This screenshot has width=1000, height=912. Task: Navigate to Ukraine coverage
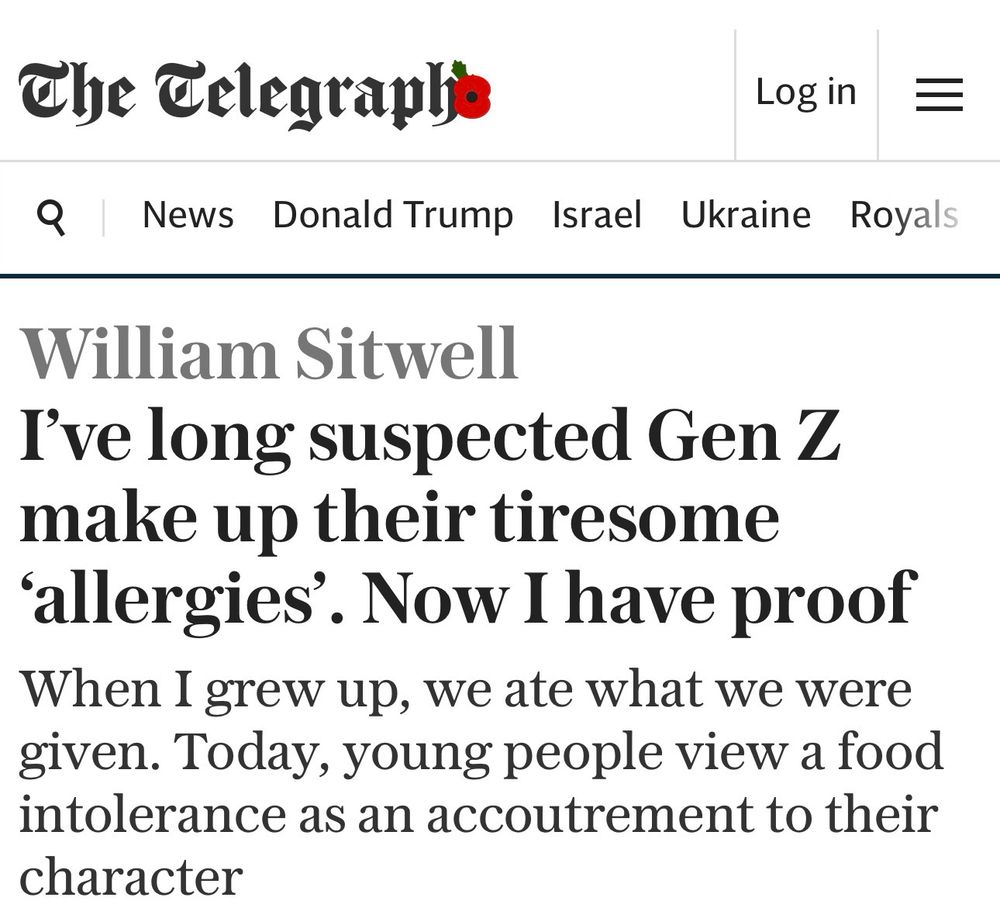point(746,214)
